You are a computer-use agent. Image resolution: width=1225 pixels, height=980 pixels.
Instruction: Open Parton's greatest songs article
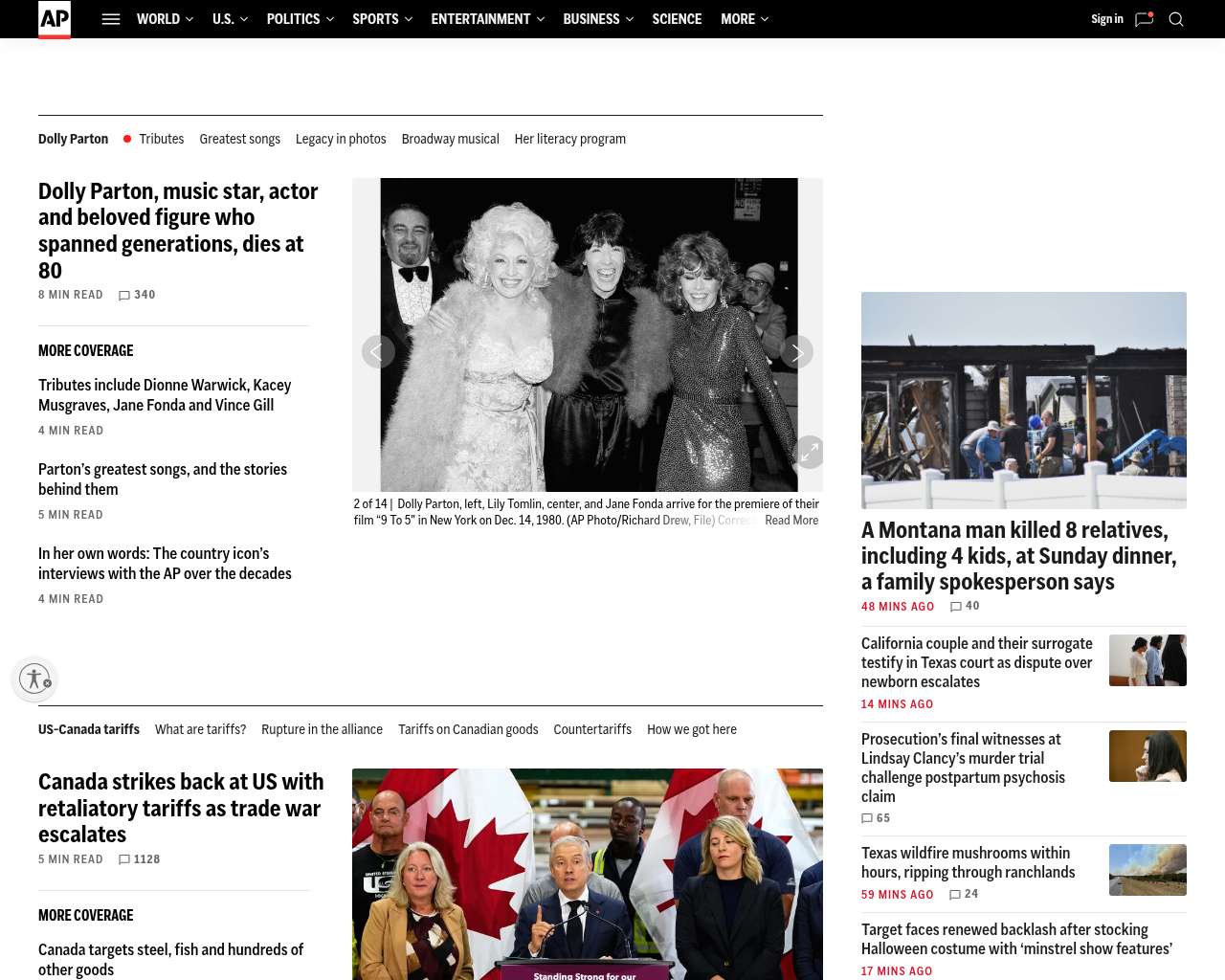coord(163,479)
